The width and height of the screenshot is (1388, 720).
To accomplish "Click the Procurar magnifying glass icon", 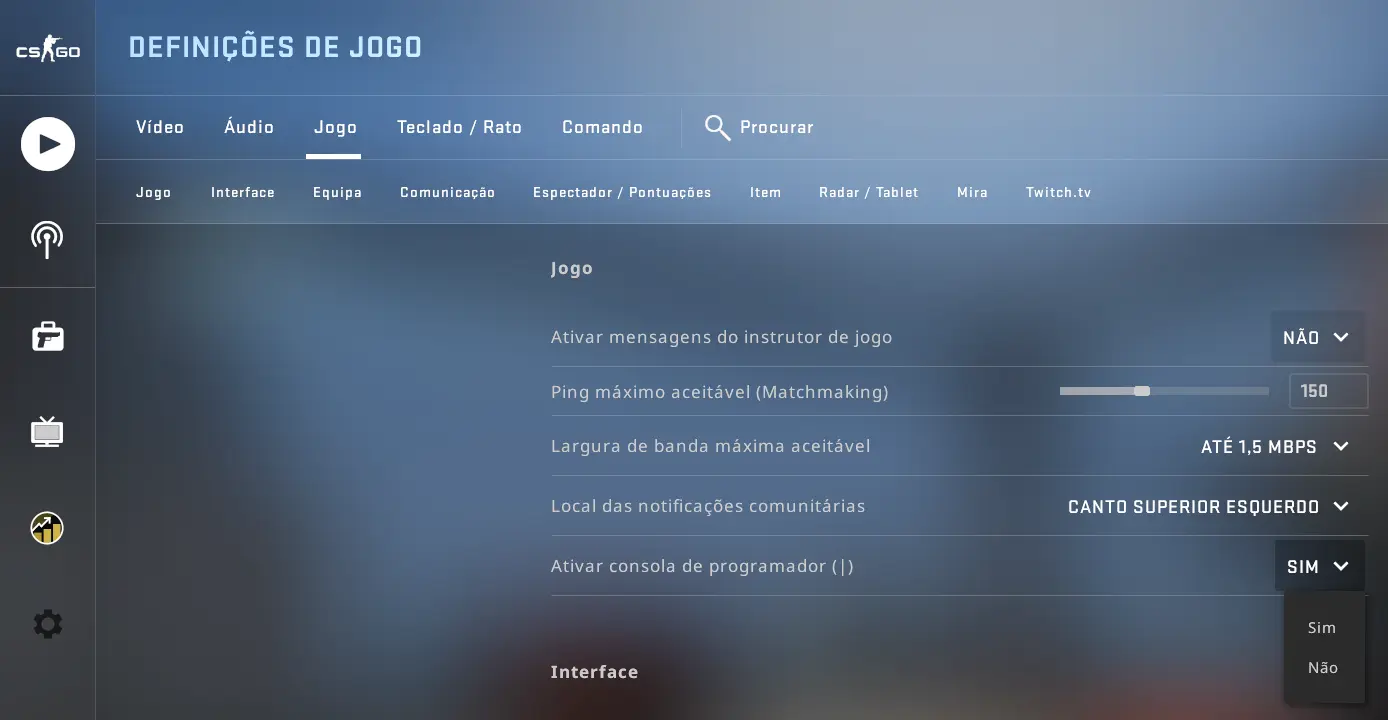I will [717, 127].
